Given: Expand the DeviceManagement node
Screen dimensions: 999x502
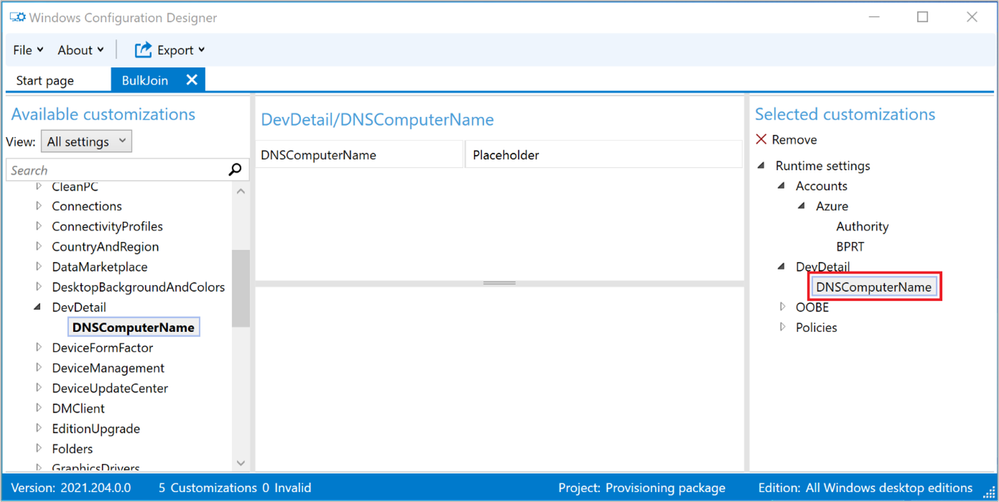Looking at the screenshot, I should coord(39,368).
